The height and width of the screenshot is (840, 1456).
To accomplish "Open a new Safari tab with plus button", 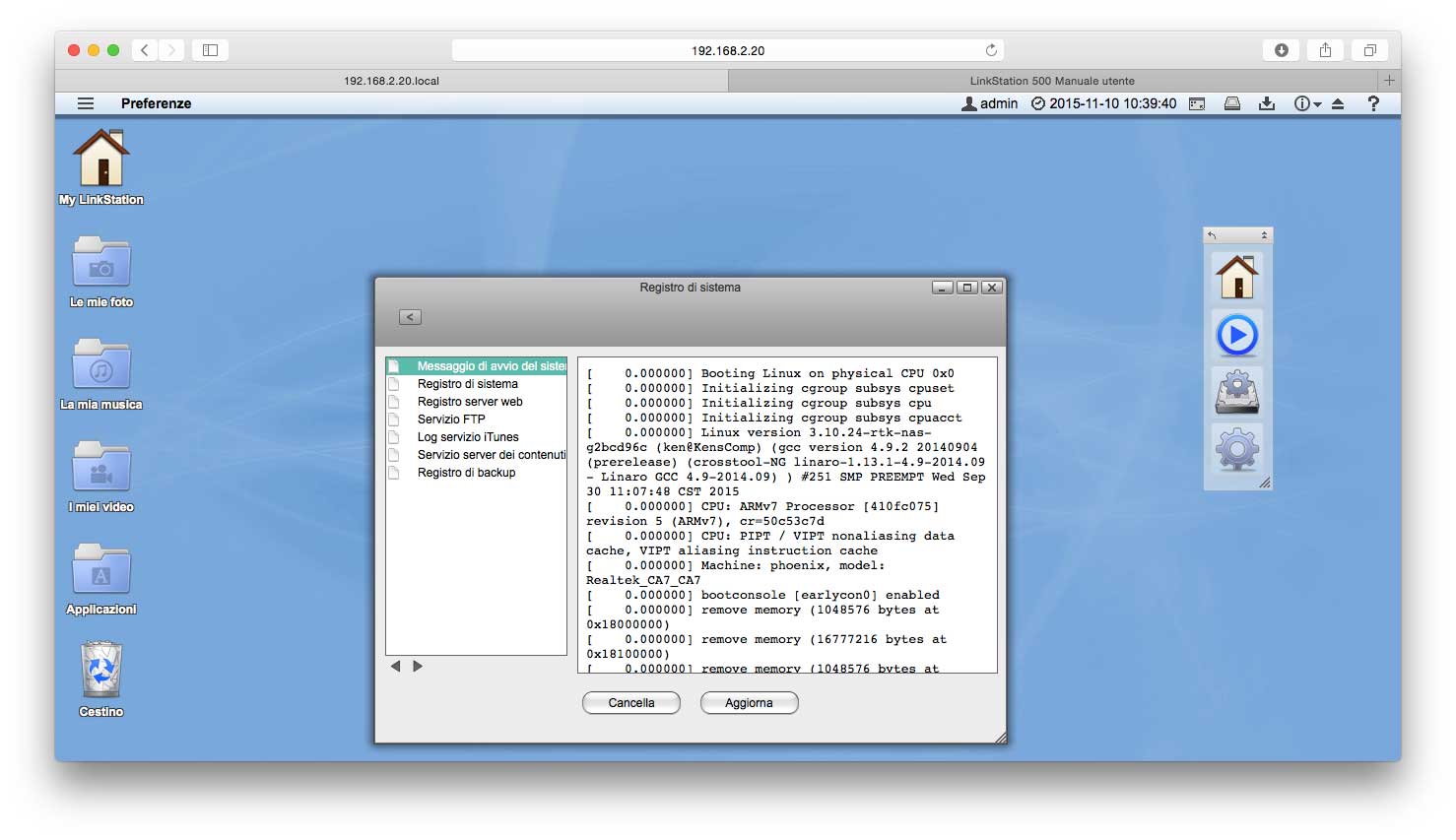I will pos(1389,81).
